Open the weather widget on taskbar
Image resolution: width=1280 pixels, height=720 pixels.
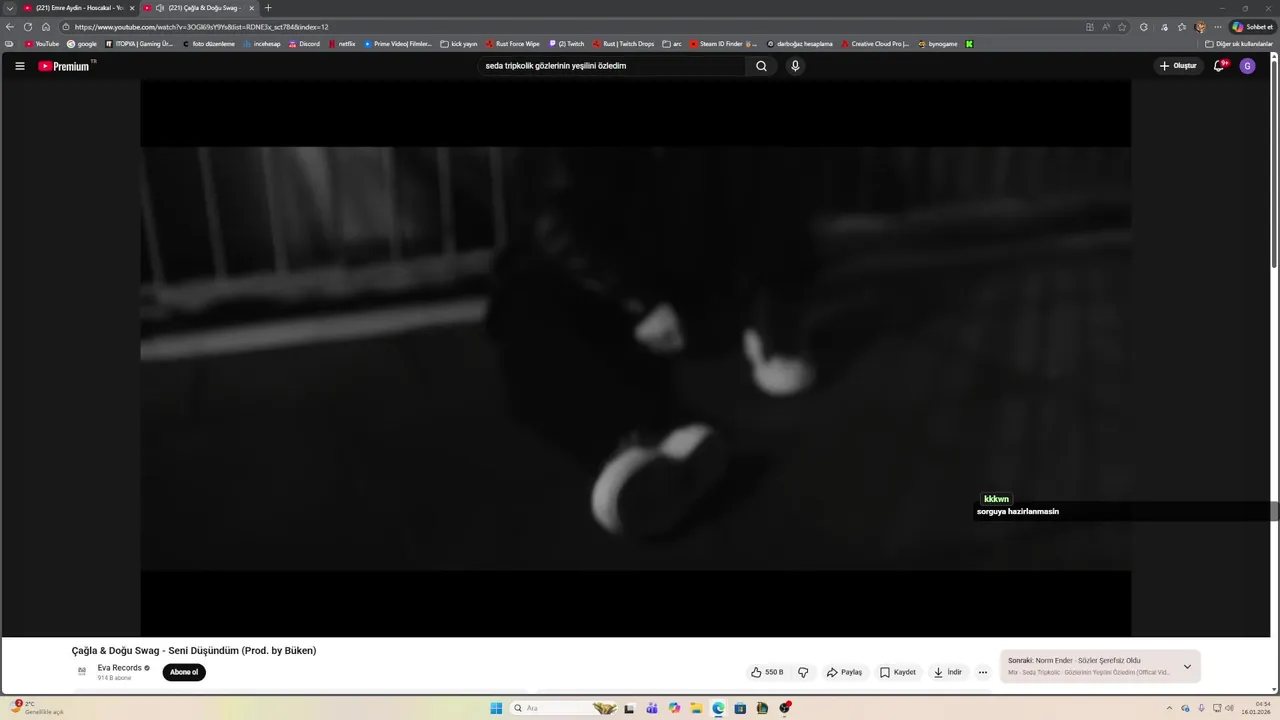pyautogui.click(x=38, y=708)
